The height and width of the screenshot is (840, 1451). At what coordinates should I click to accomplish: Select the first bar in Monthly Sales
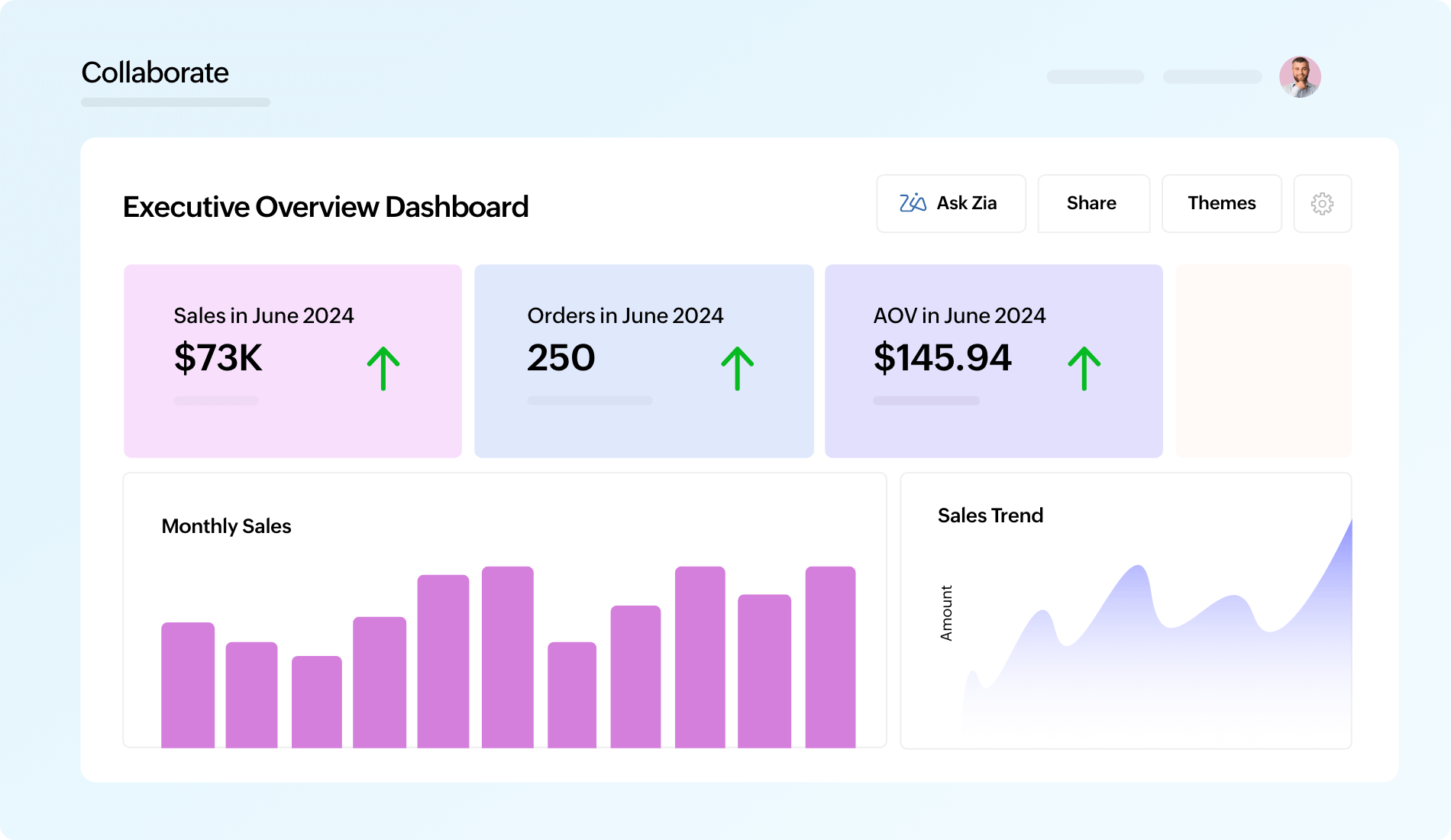coord(188,685)
